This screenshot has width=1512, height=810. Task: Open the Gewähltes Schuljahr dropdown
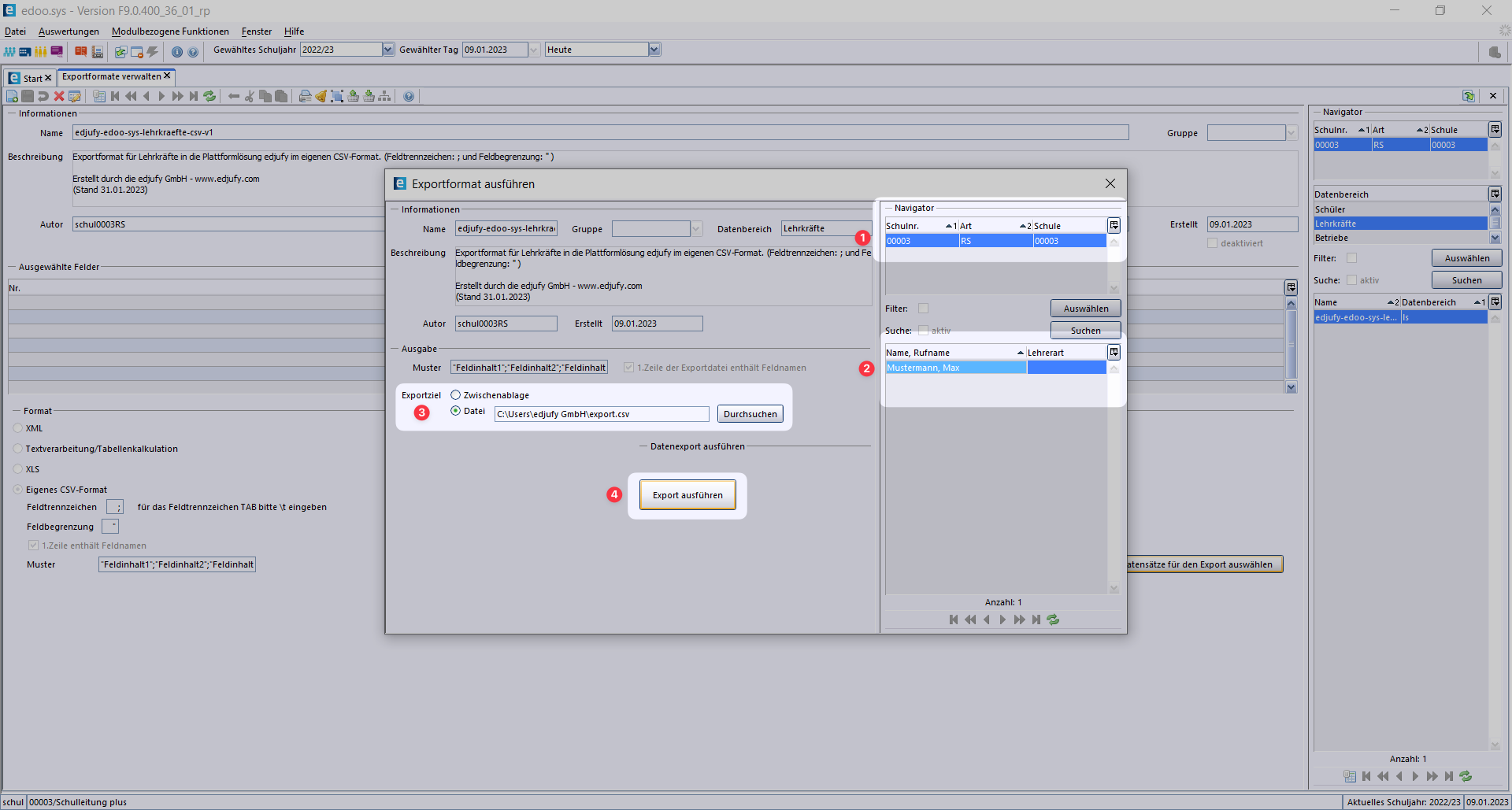pyautogui.click(x=387, y=50)
